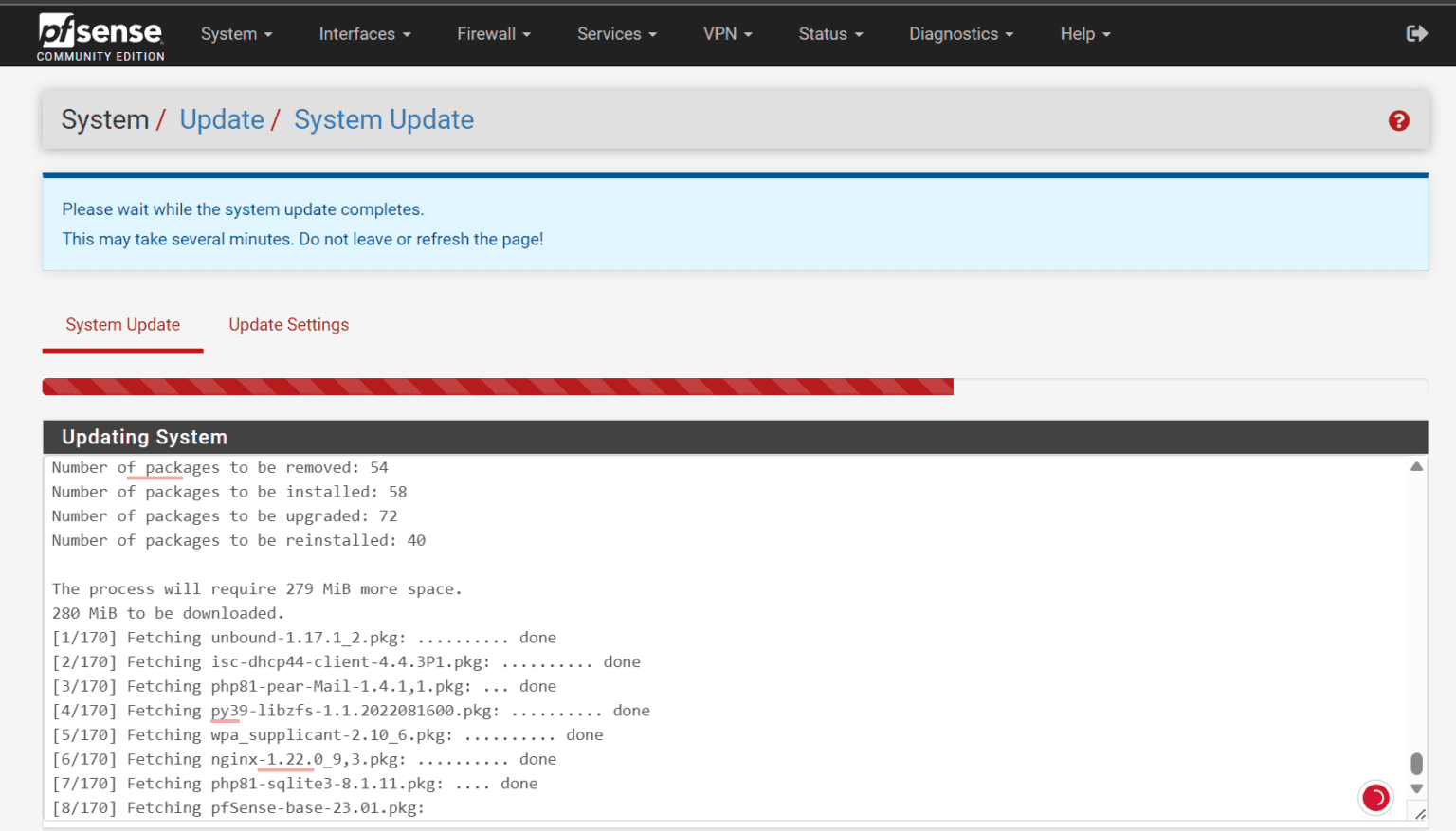
Task: Click the pfSense Community Edition text
Action: (x=100, y=56)
